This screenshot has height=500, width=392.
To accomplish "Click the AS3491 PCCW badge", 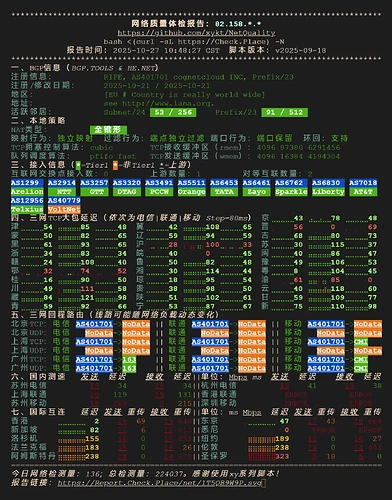I will 159,187.
